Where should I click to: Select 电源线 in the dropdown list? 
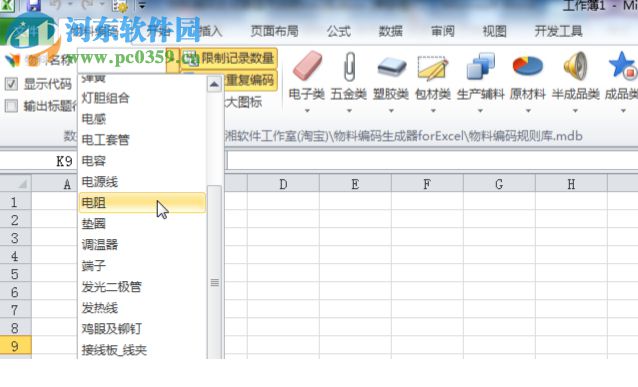point(142,182)
